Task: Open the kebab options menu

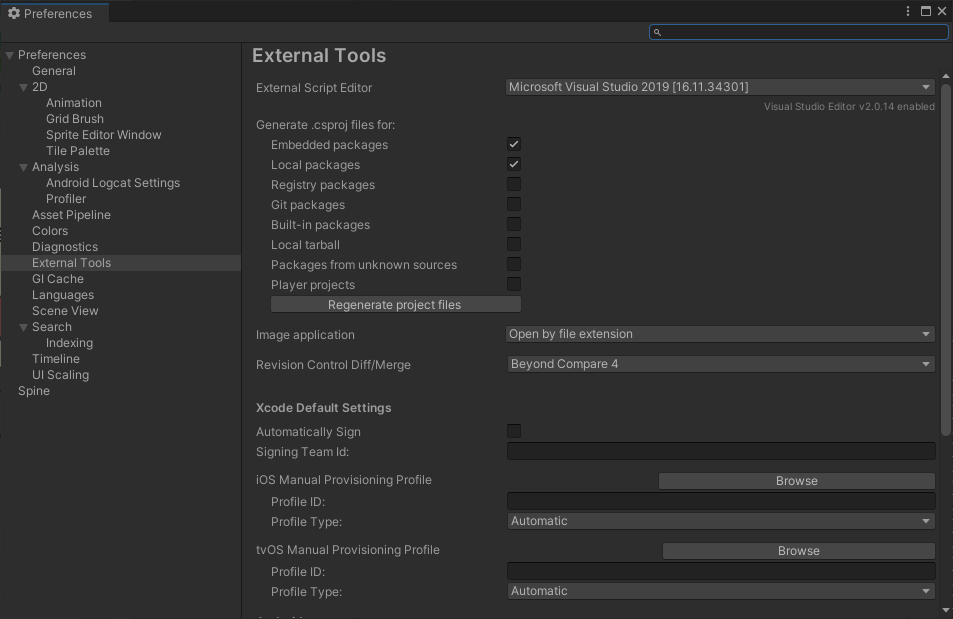Action: click(x=907, y=11)
